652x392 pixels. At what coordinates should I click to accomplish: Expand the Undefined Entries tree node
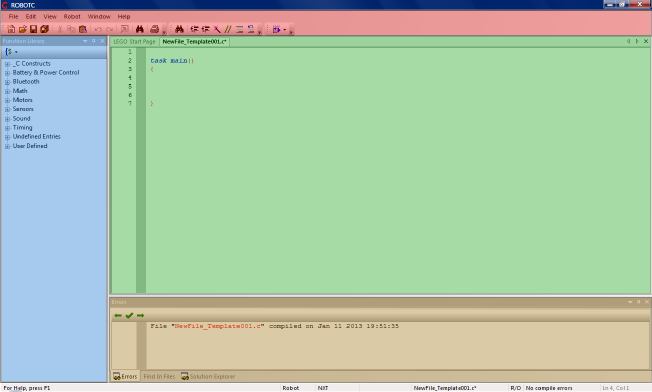(7, 137)
